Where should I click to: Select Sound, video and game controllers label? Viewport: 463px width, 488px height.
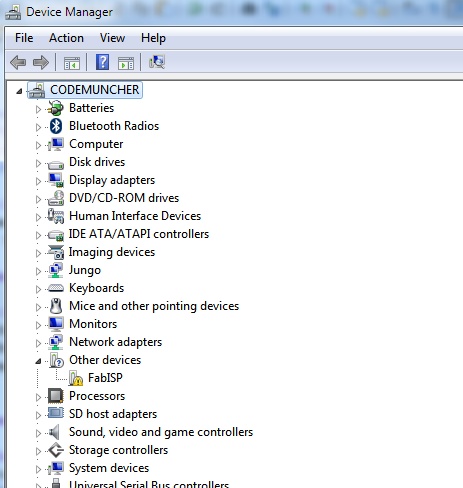pyautogui.click(x=161, y=432)
